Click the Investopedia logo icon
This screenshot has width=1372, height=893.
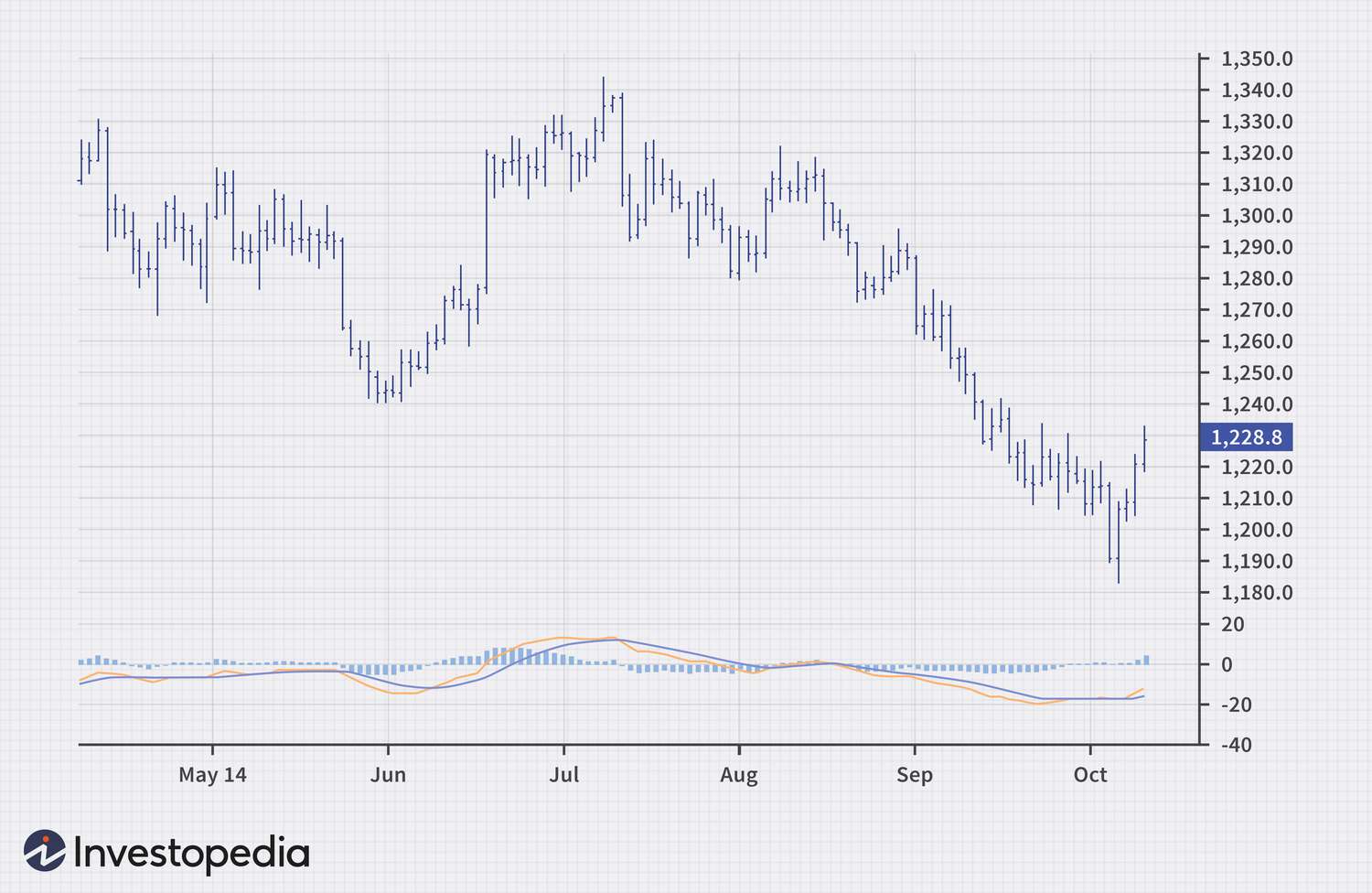click(44, 851)
